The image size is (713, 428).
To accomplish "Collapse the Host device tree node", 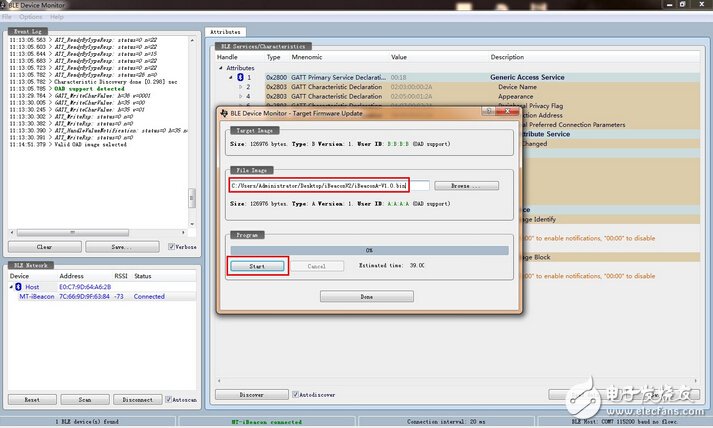I will click(x=11, y=287).
